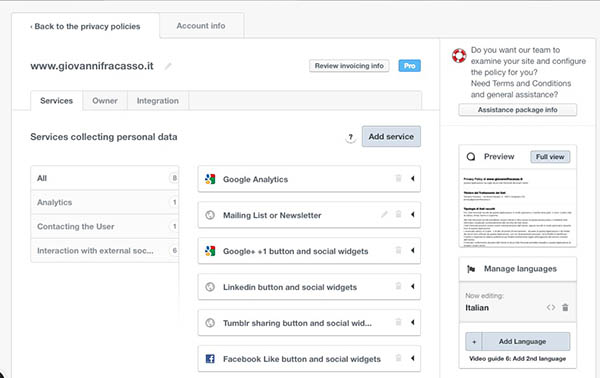Screen dimensions: 600x378
Task: Delete the Mailing List or Newsletter service
Action: 398,214
